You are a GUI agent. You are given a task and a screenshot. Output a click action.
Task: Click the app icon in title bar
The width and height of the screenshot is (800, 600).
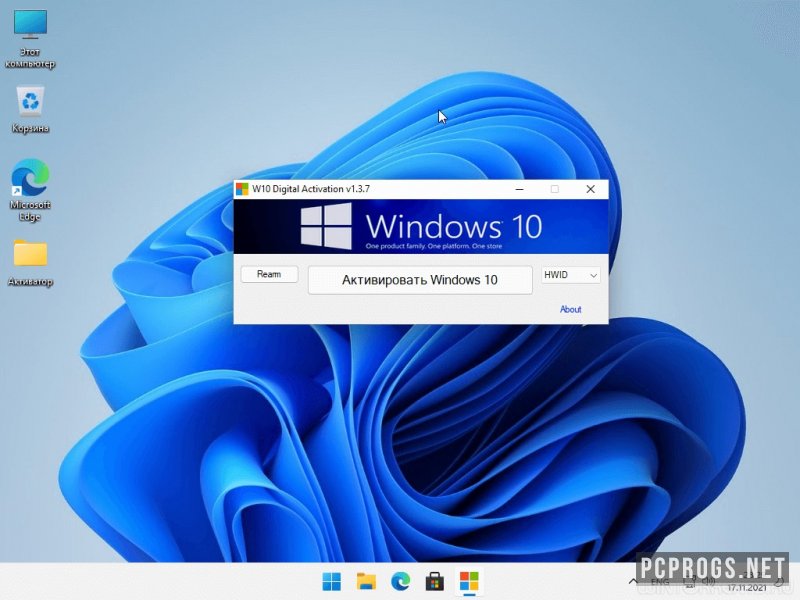coord(242,189)
